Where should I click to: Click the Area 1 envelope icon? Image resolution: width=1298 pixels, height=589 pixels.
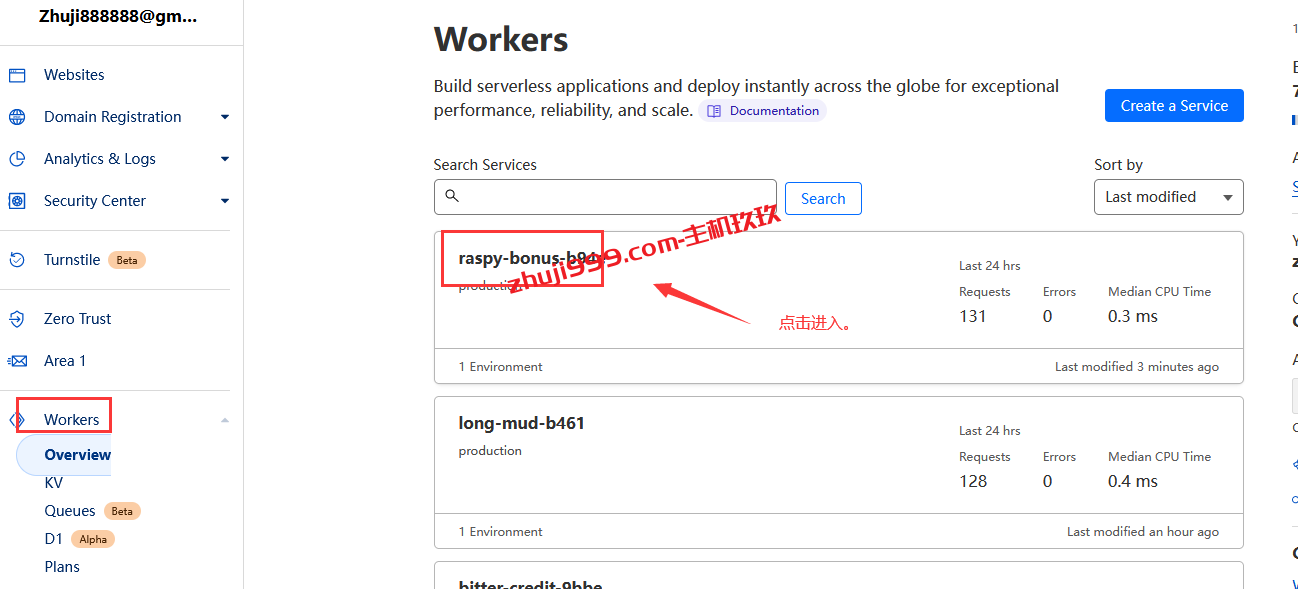click(x=17, y=361)
